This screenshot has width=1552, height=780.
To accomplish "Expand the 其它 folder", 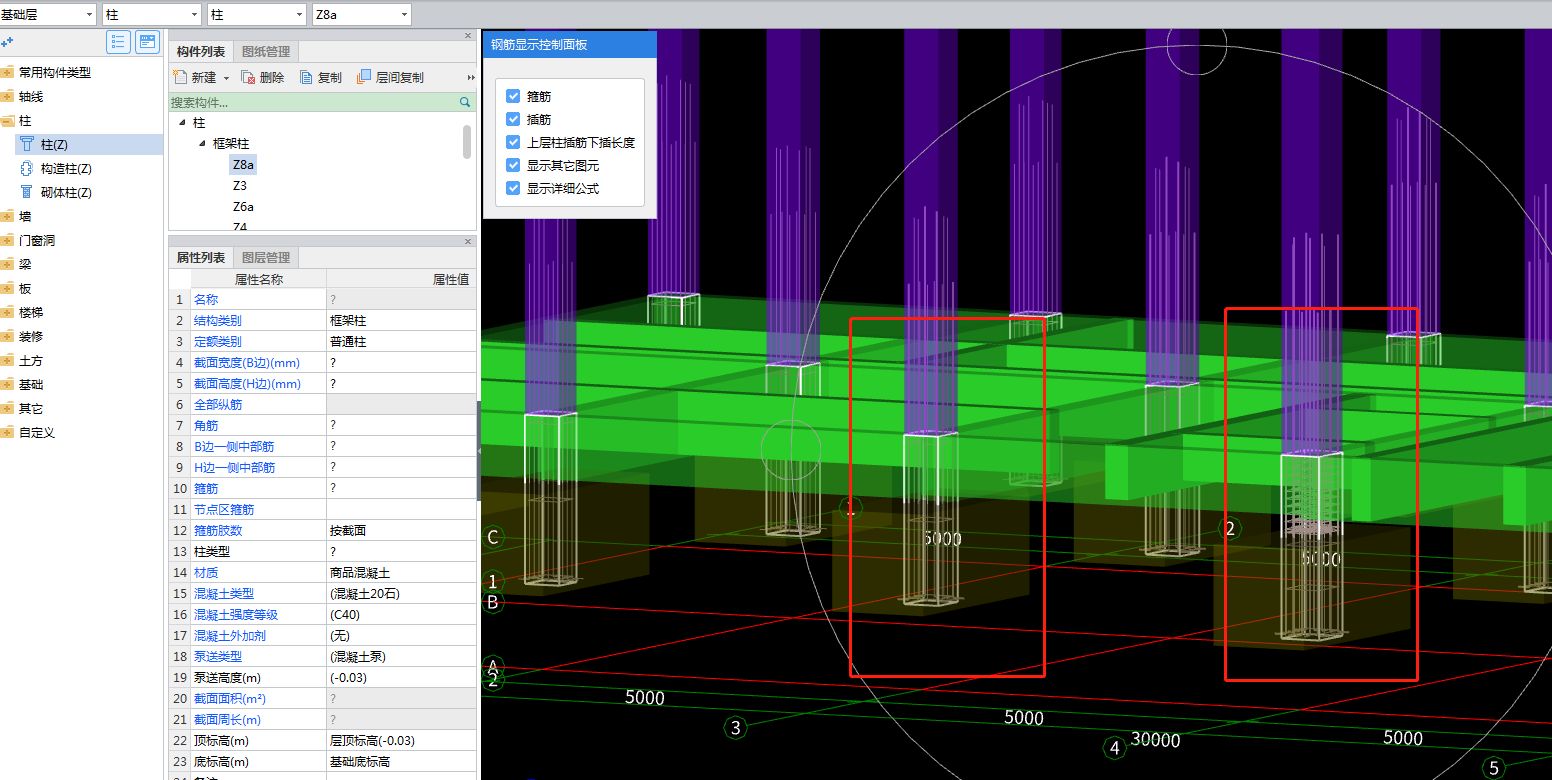I will [x=7, y=408].
